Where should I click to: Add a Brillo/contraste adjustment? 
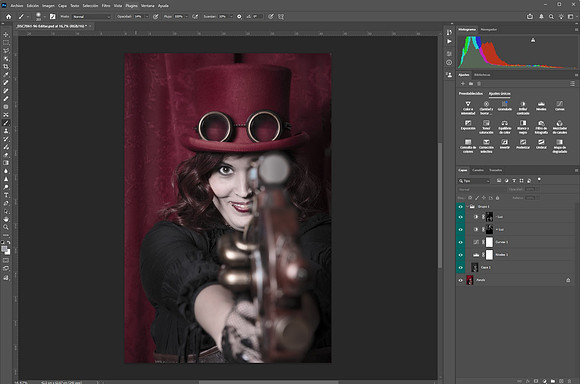(x=523, y=108)
